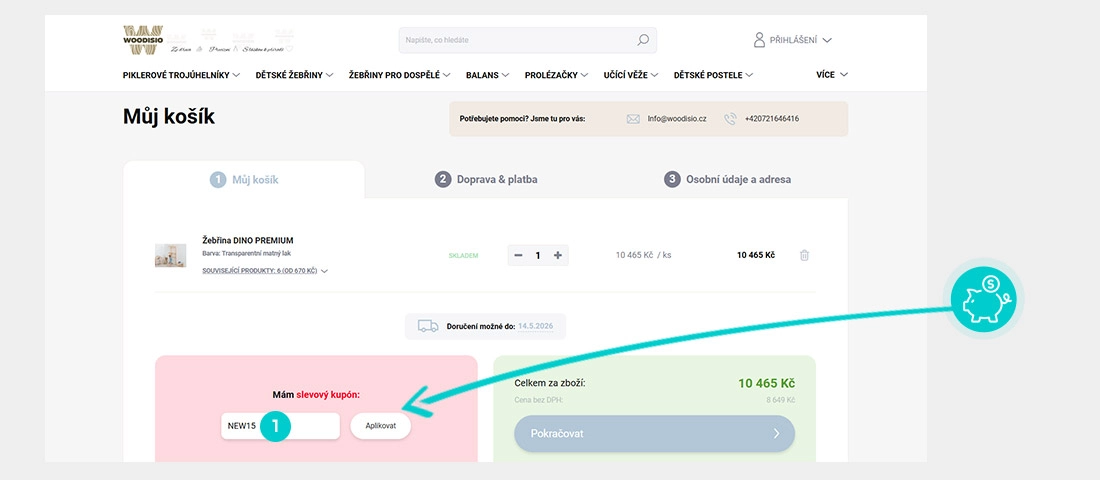1100x480 pixels.
Task: Click the user account icon
Action: 759,40
